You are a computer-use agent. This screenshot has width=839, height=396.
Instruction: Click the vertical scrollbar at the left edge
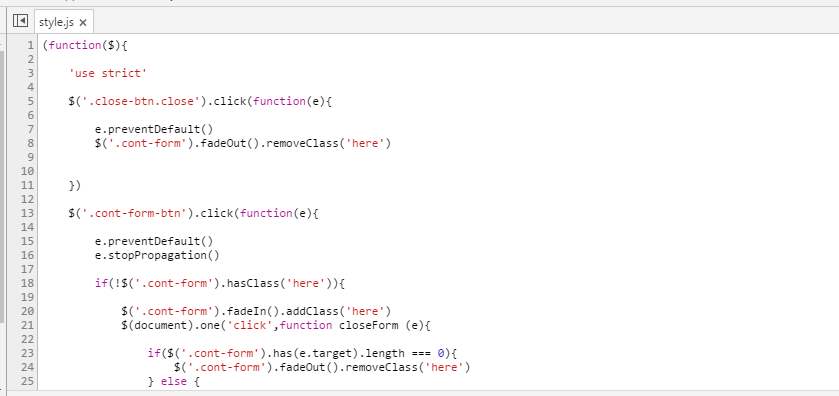[x=2, y=187]
